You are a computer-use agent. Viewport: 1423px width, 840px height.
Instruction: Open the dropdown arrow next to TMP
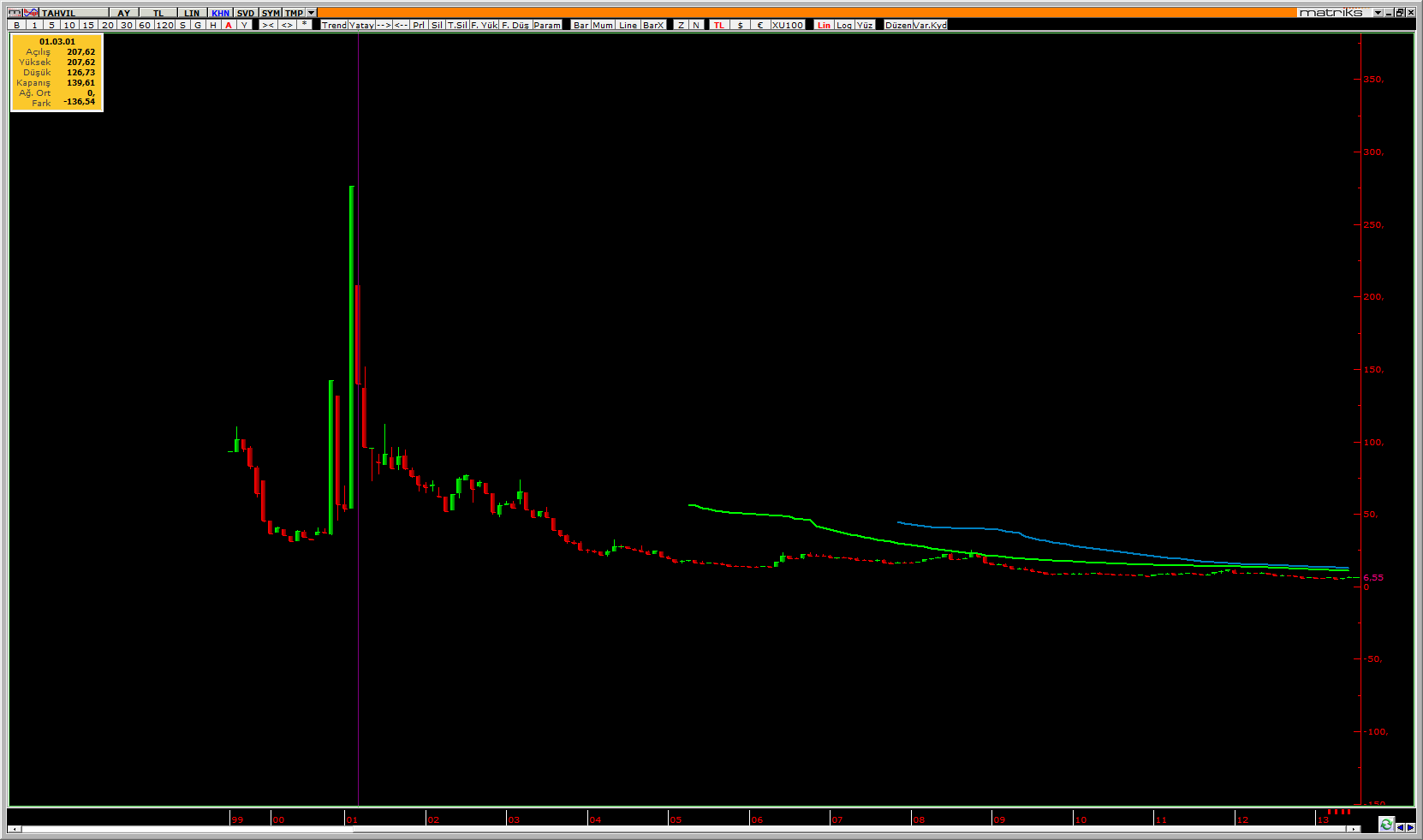pos(312,13)
